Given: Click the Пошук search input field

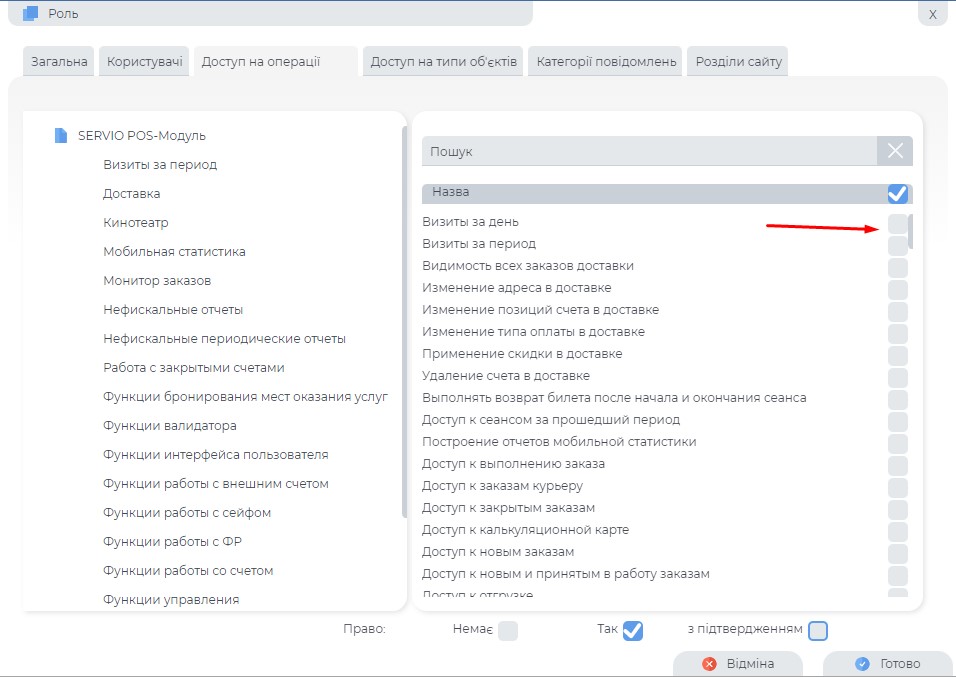Looking at the screenshot, I should click(x=650, y=151).
